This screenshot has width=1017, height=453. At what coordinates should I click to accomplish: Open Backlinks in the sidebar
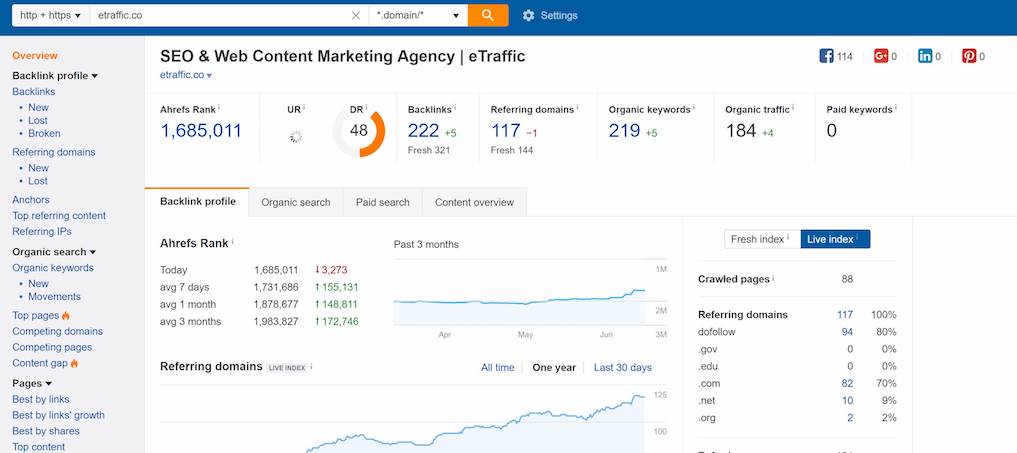coord(34,92)
